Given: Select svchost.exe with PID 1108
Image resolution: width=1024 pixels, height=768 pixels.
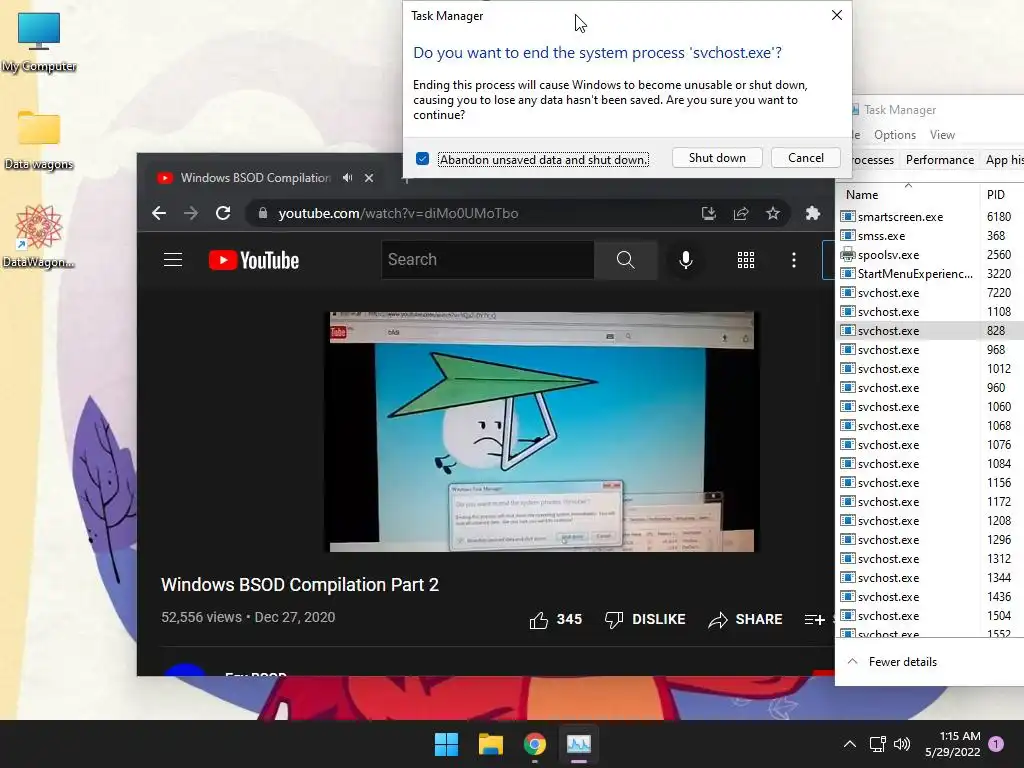Looking at the screenshot, I should point(931,311).
